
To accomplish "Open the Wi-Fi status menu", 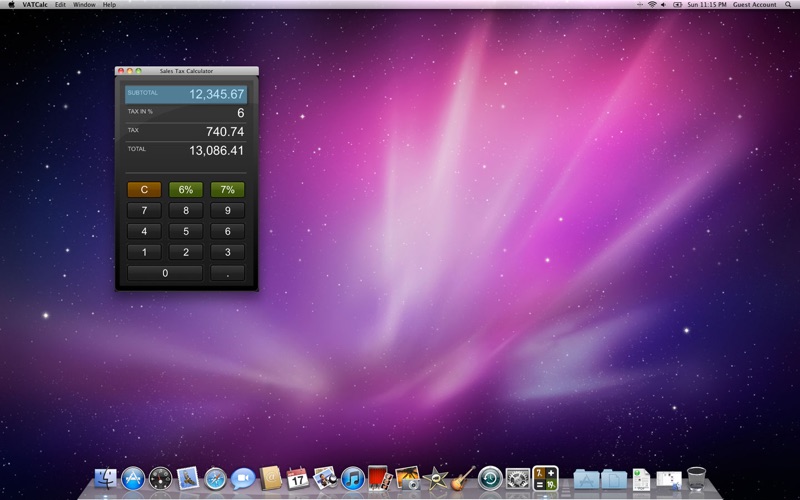I will pyautogui.click(x=652, y=5).
